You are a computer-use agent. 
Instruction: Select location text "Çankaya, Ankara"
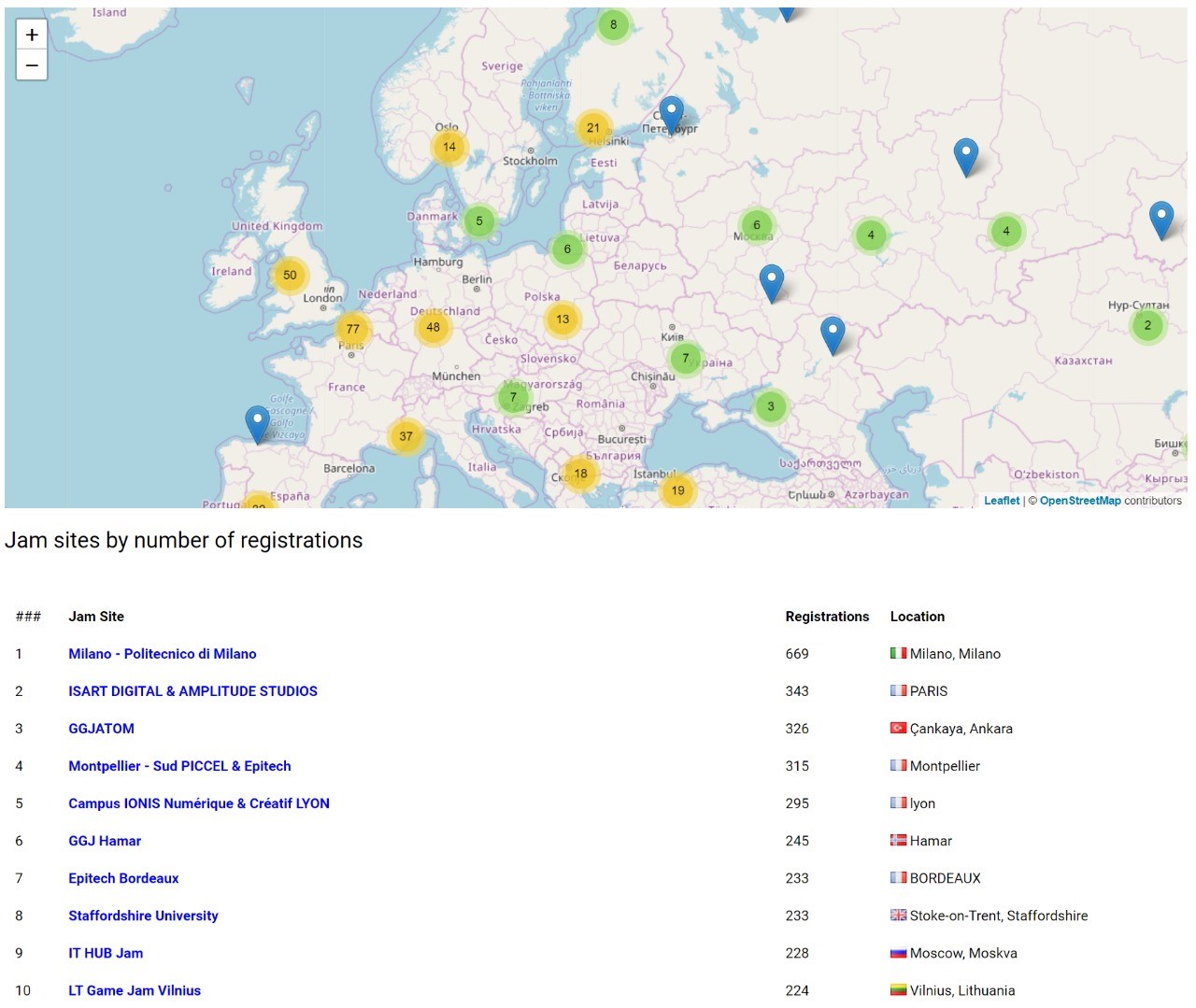(961, 729)
